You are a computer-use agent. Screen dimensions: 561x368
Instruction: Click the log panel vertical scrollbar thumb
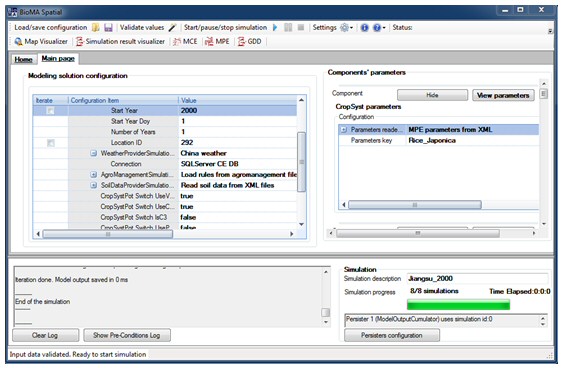325,313
